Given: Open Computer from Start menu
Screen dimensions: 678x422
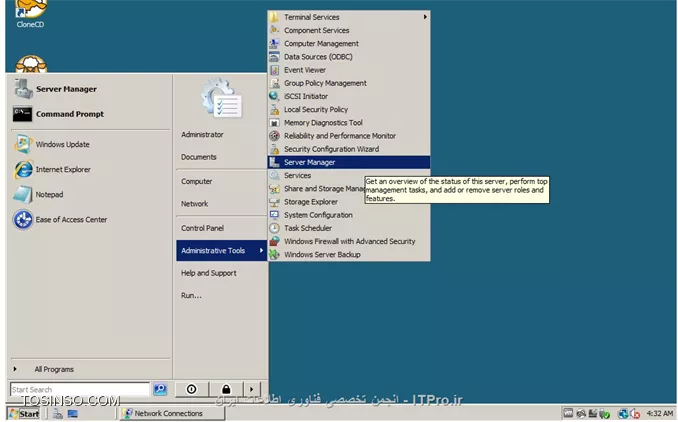Looking at the screenshot, I should [221, 182].
